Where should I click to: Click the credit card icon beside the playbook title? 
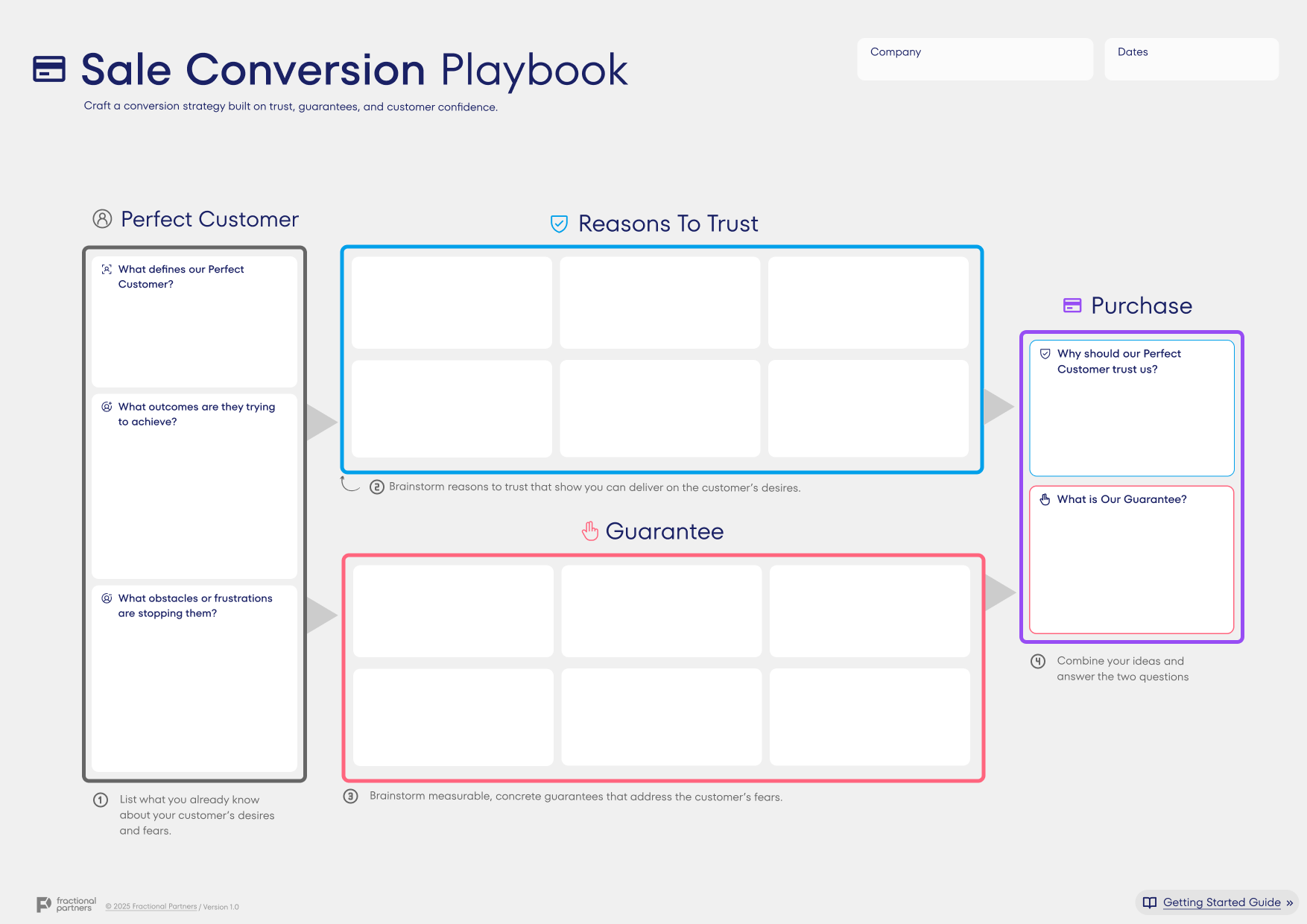pos(49,69)
